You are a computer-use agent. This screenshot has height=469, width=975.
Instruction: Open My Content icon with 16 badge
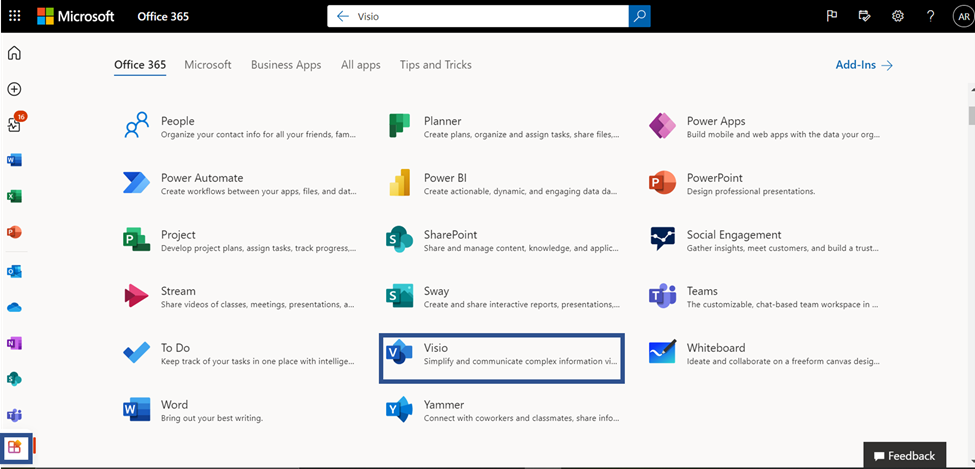coord(15,123)
